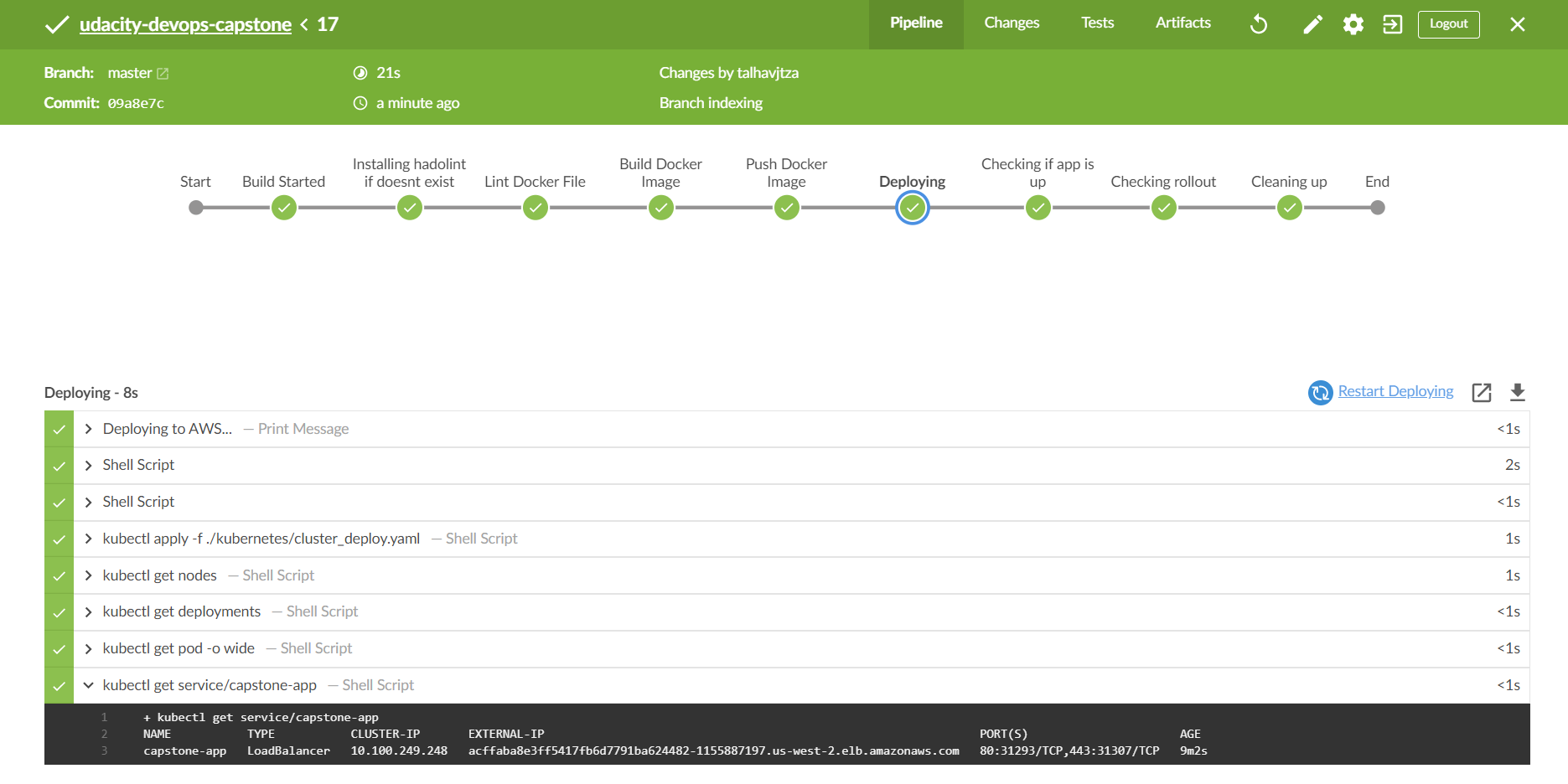Select the Lint Docker File stage node

(x=536, y=208)
